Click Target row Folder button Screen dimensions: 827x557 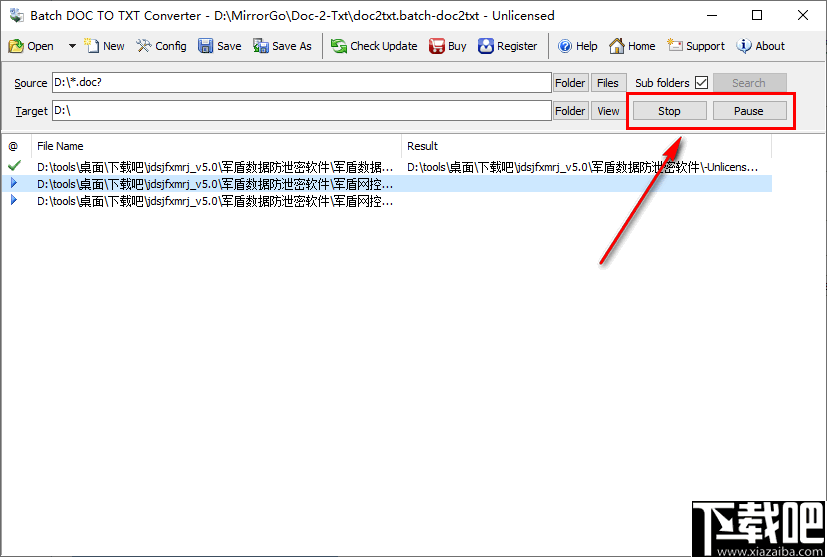[x=570, y=111]
